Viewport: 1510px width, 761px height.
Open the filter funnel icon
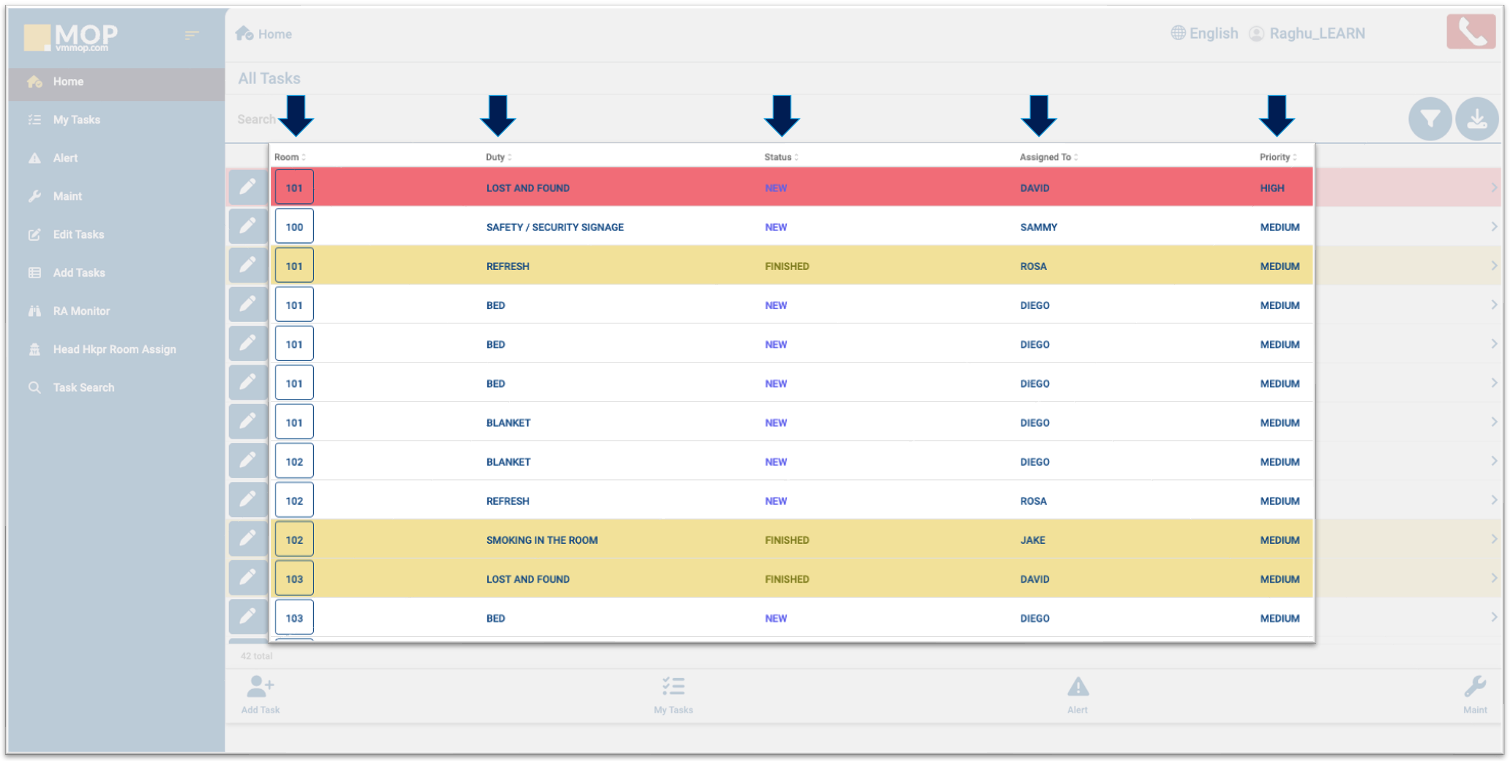click(x=1430, y=119)
